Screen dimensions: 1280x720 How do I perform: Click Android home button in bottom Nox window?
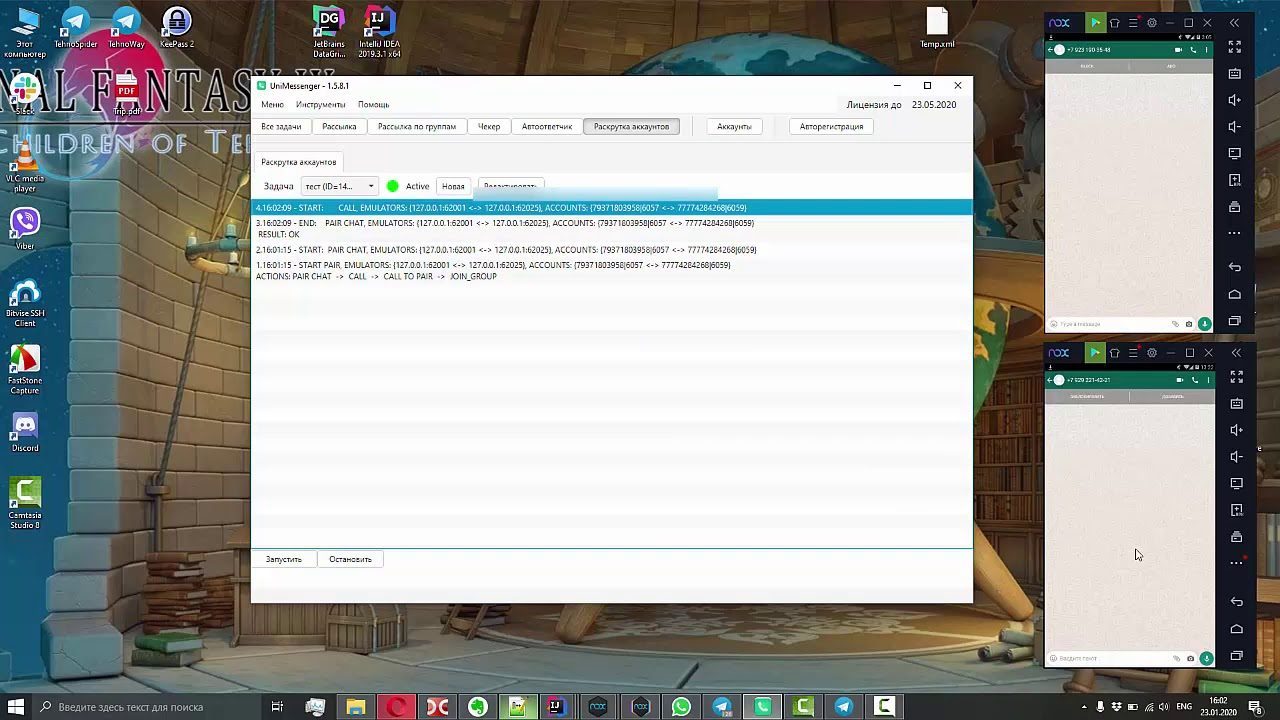pyautogui.click(x=1236, y=629)
